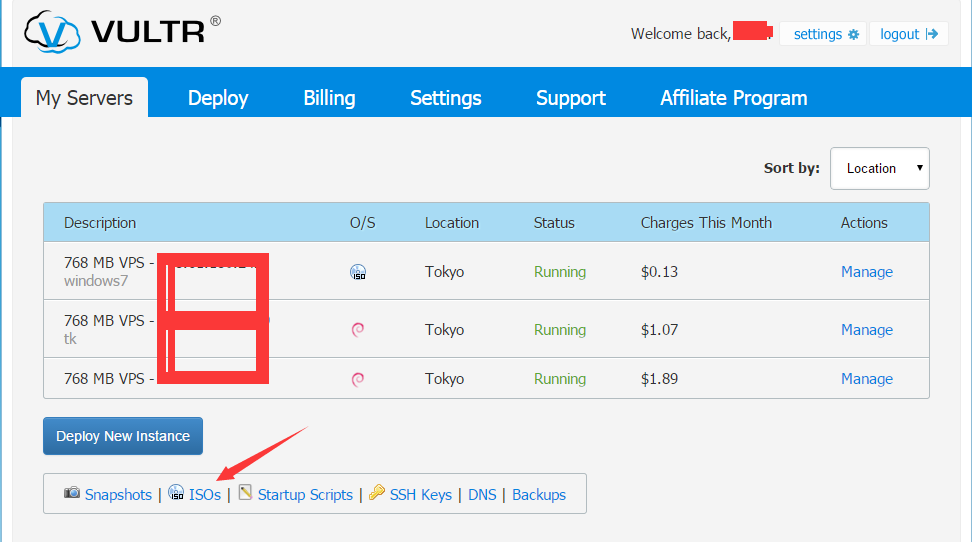Open settings button in the header
Viewport: 972px width, 542px height.
(x=825, y=34)
